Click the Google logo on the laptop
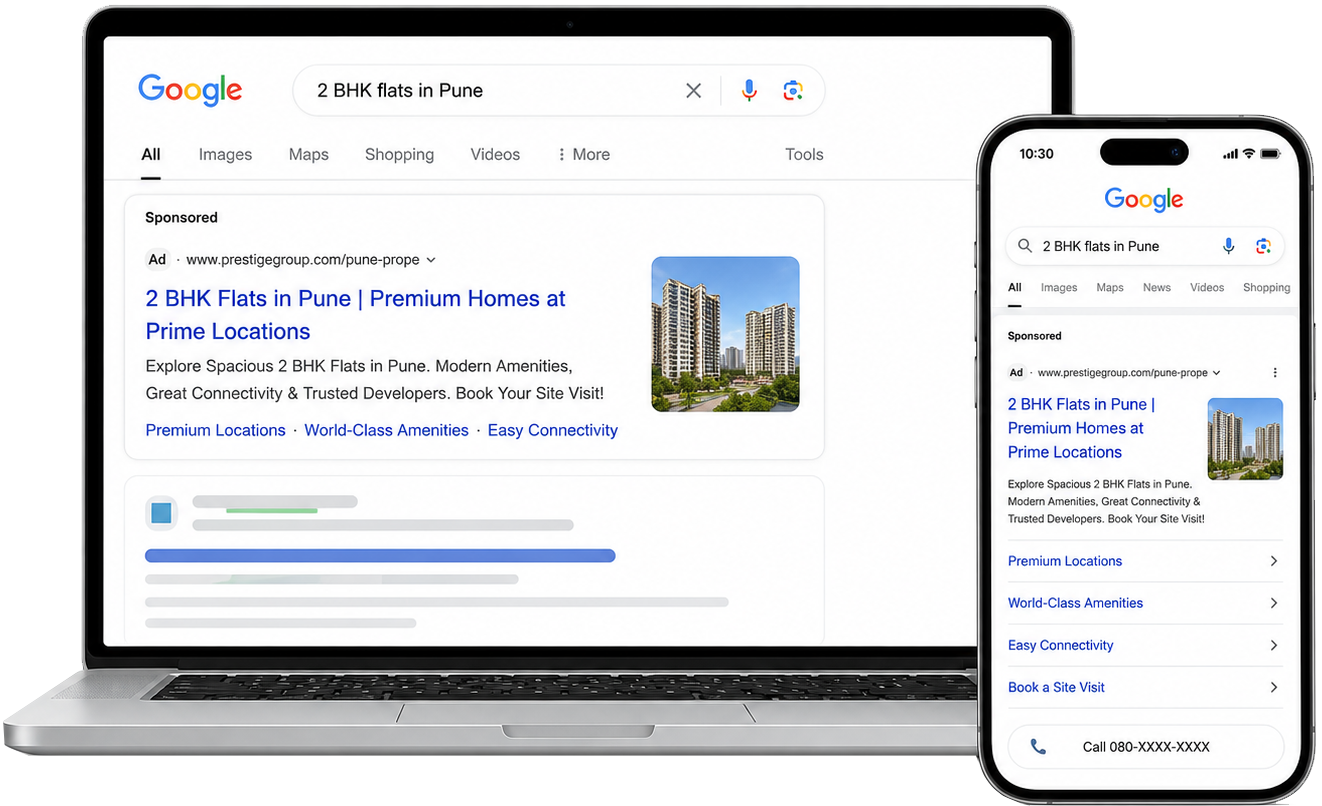1322x806 pixels. pos(190,90)
